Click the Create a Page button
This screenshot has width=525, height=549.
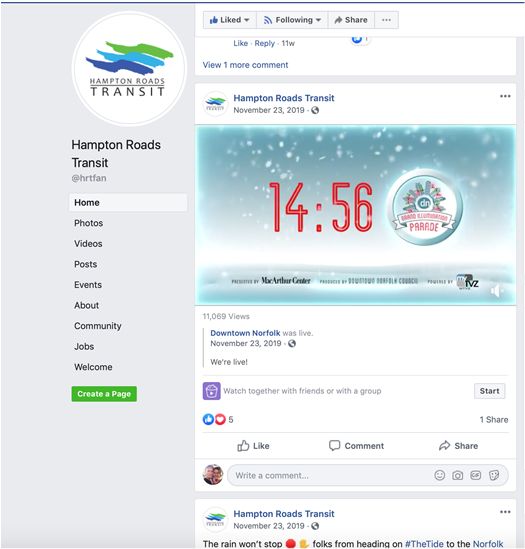[x=104, y=394]
